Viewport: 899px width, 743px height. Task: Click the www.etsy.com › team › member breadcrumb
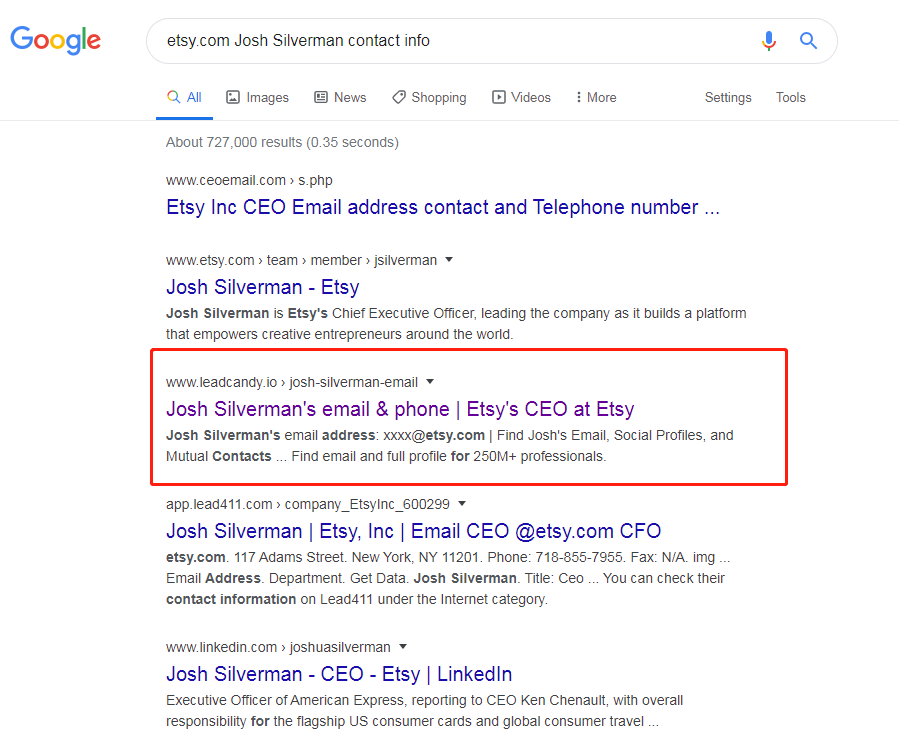click(302, 260)
